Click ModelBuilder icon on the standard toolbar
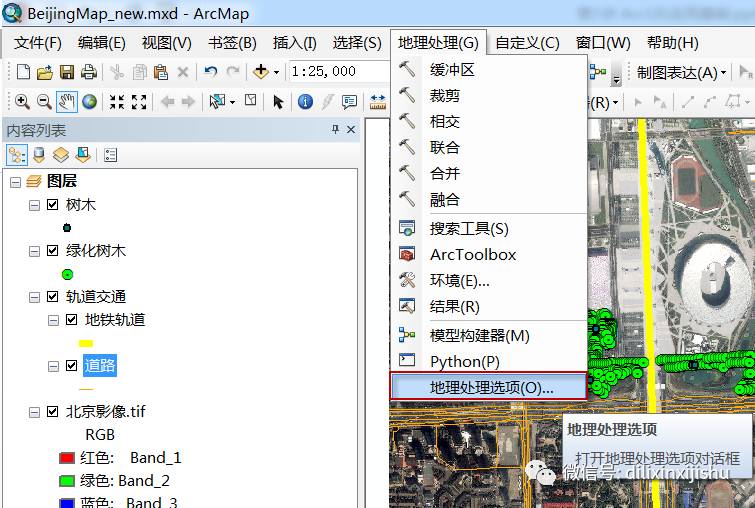The height and width of the screenshot is (508, 755). click(x=598, y=72)
